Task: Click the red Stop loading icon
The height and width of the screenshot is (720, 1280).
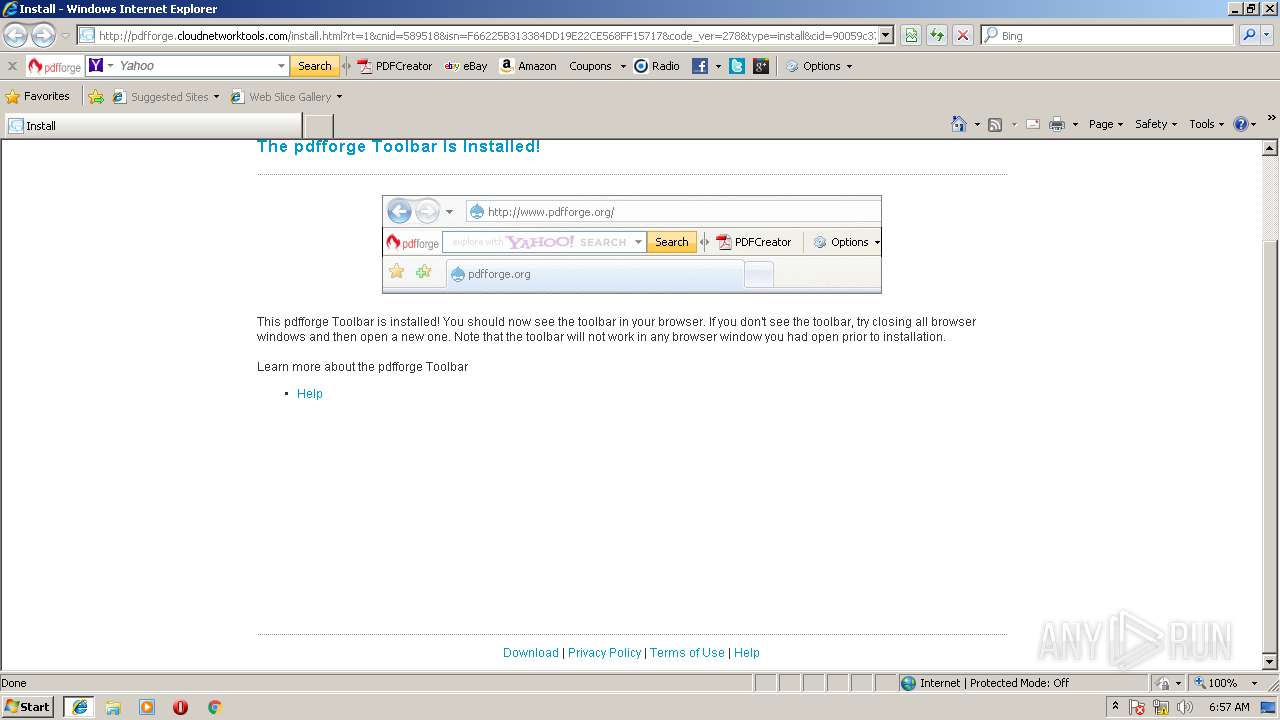Action: (x=963, y=36)
